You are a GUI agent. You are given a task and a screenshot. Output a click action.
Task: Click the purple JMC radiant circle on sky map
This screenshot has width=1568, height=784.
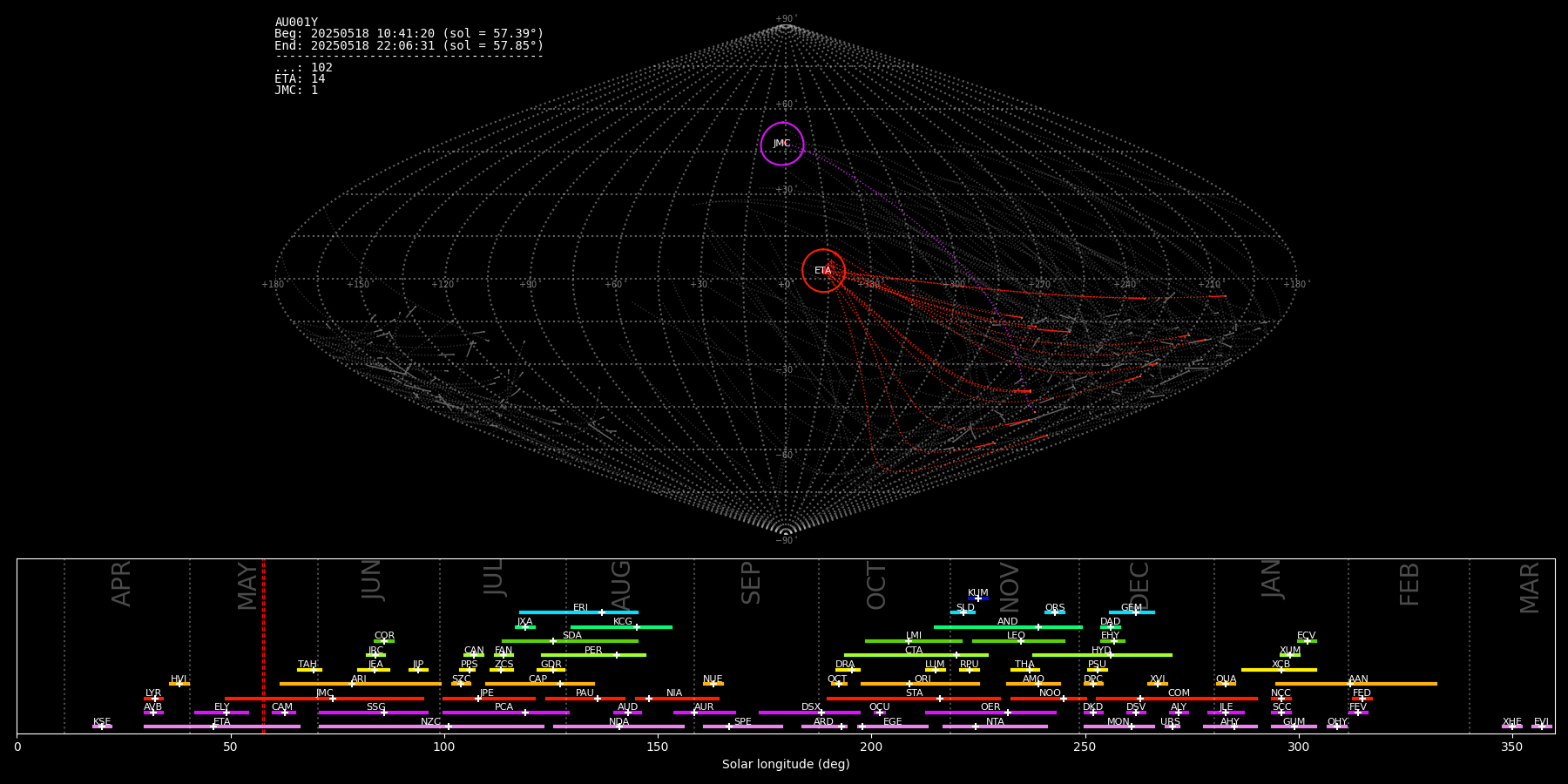tap(782, 144)
